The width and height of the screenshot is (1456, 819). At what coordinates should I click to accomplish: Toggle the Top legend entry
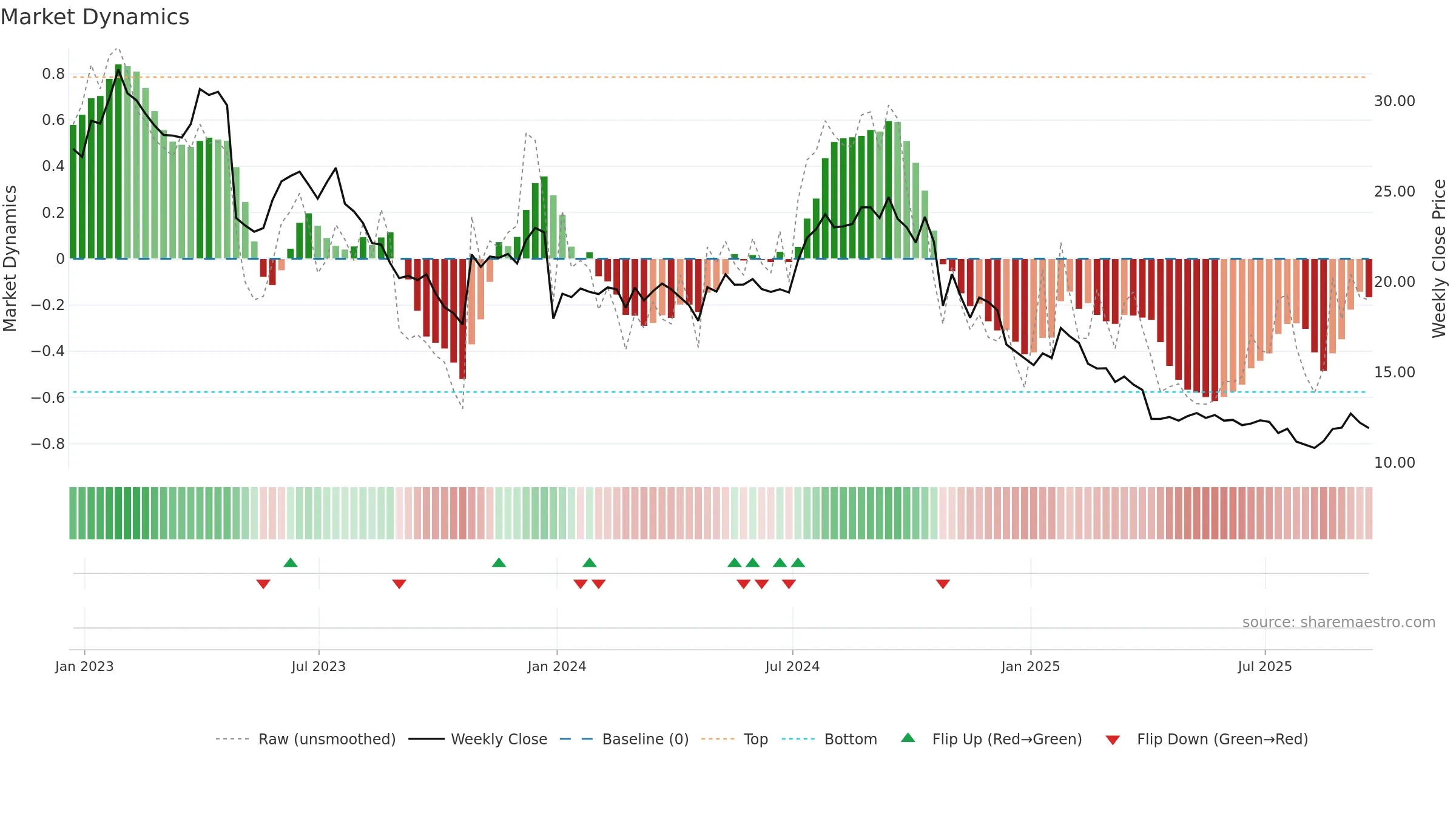click(735, 739)
